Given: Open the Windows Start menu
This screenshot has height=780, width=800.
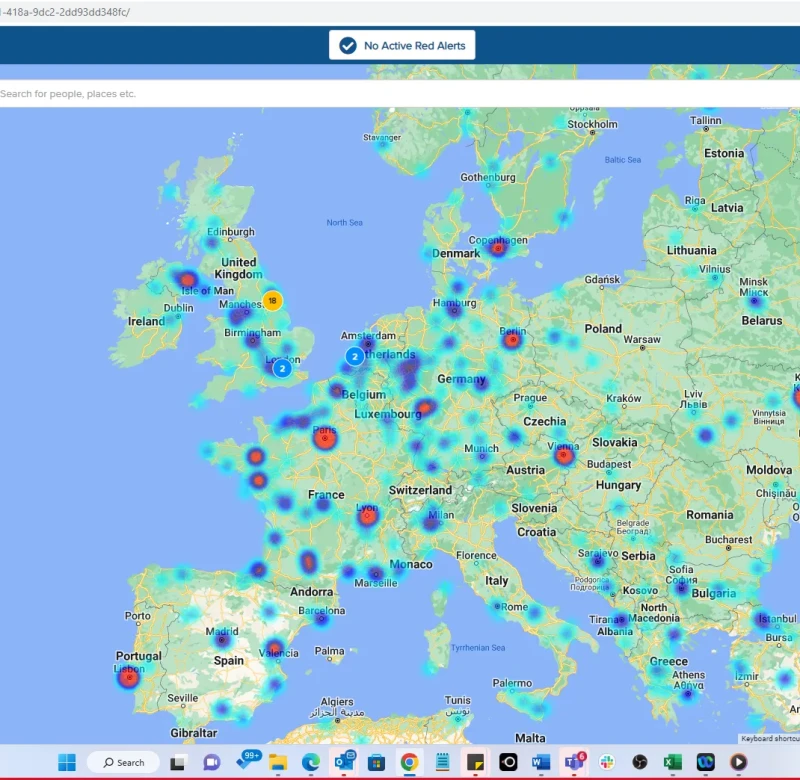Looking at the screenshot, I should point(67,762).
